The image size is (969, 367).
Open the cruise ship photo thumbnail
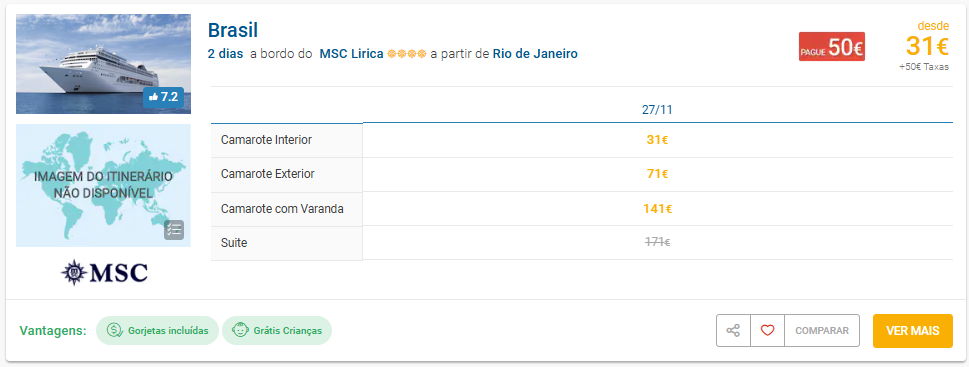tap(103, 64)
